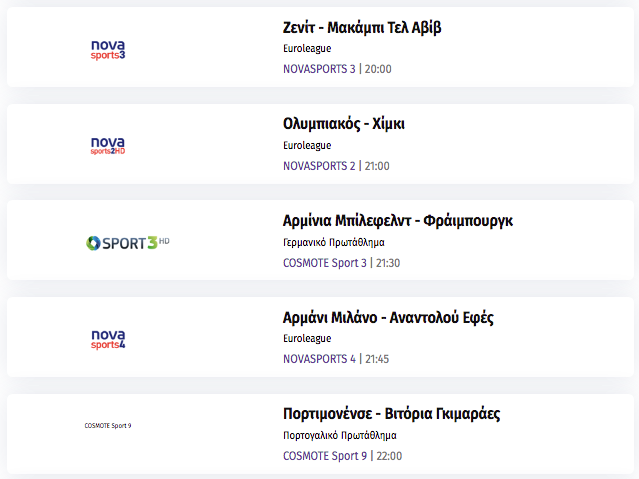Open the Ολυμπιακός - Χίμκι match title
The height and width of the screenshot is (479, 639).
click(x=344, y=124)
